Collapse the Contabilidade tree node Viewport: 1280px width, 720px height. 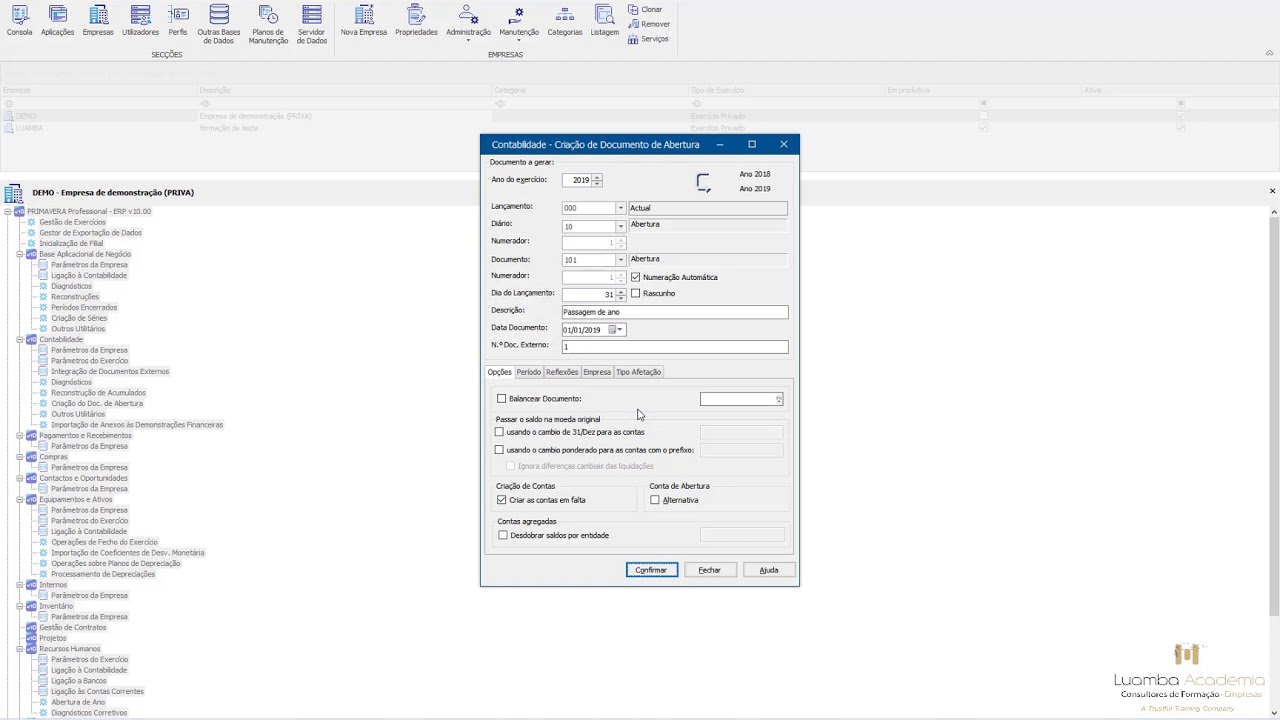pyautogui.click(x=19, y=340)
